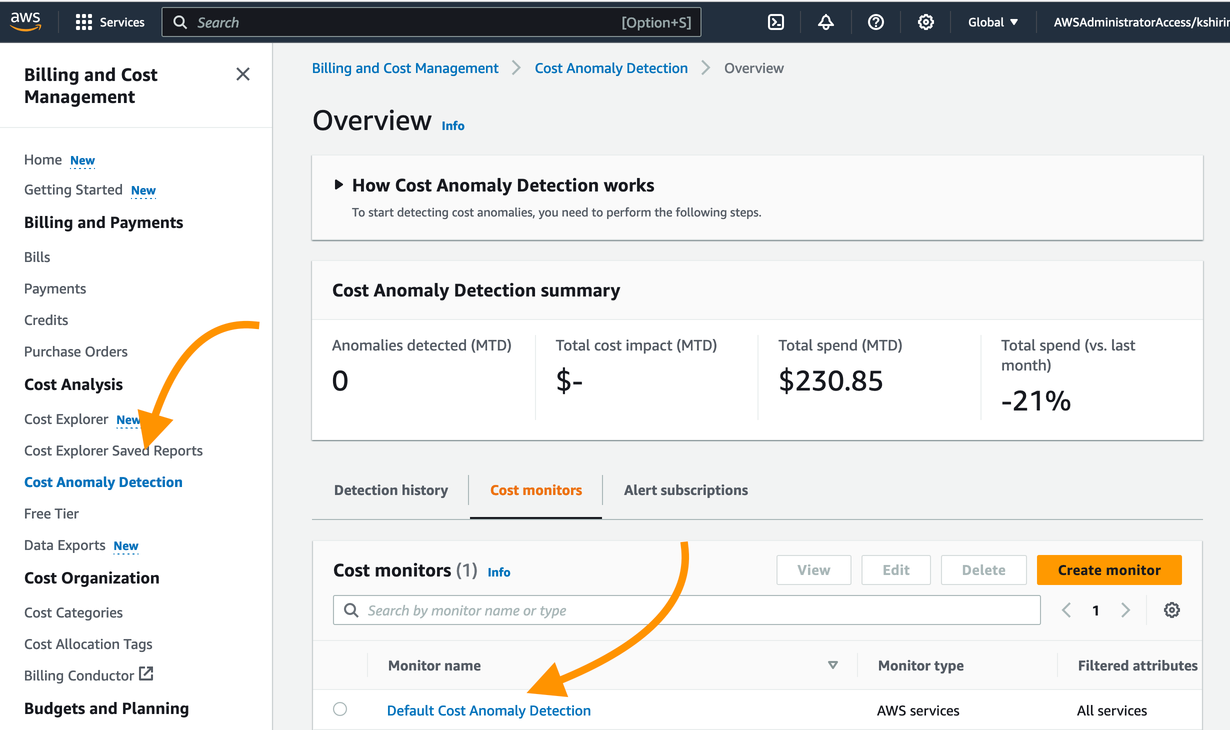Image resolution: width=1230 pixels, height=730 pixels.
Task: Open the Services grid menu
Action: 110,22
